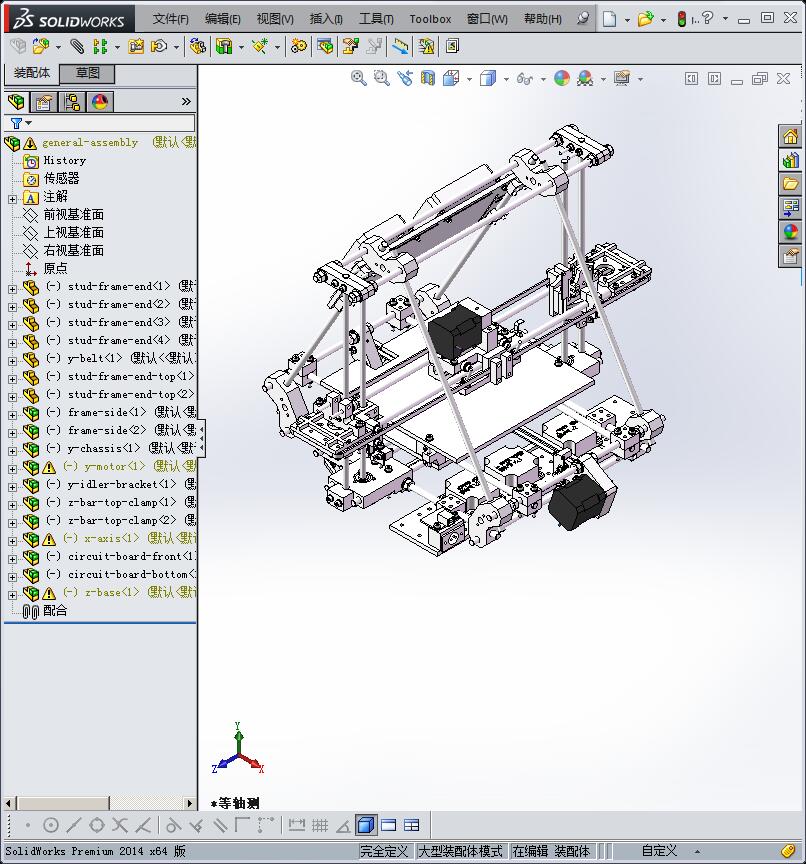
Task: Open the 工具(T) menu
Action: (376, 19)
